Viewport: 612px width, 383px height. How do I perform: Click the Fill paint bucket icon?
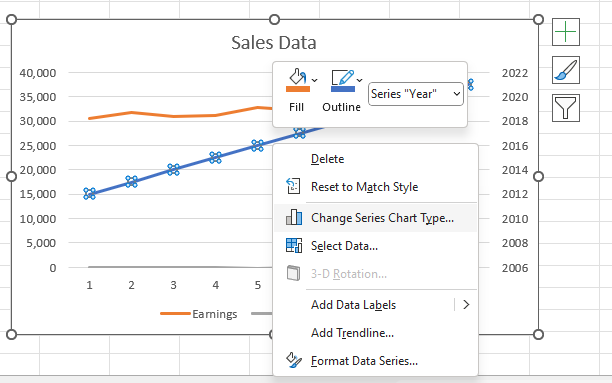point(298,77)
